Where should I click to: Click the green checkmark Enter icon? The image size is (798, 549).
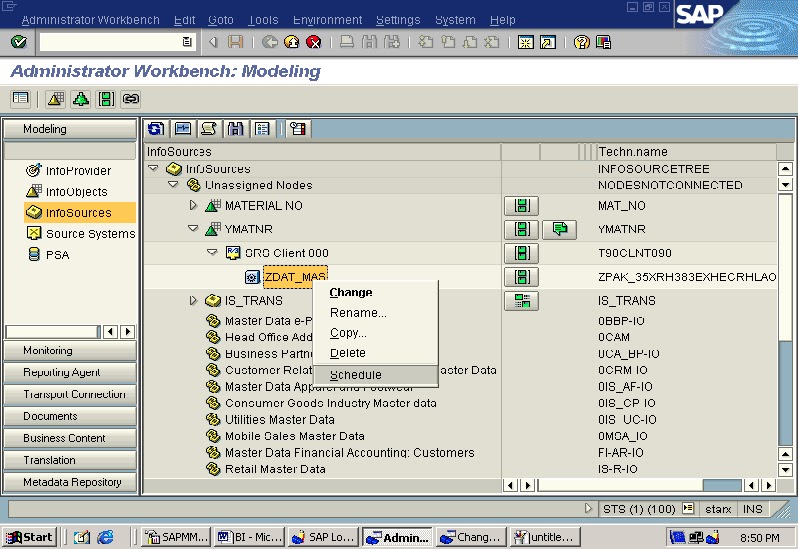pyautogui.click(x=19, y=42)
